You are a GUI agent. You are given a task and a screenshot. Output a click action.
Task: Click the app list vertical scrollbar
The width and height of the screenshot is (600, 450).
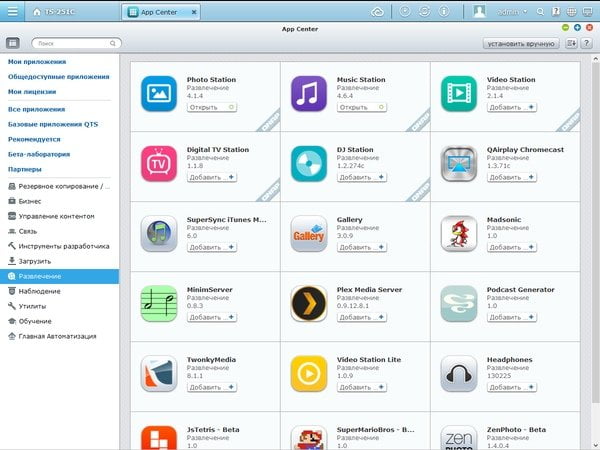pyautogui.click(x=595, y=233)
